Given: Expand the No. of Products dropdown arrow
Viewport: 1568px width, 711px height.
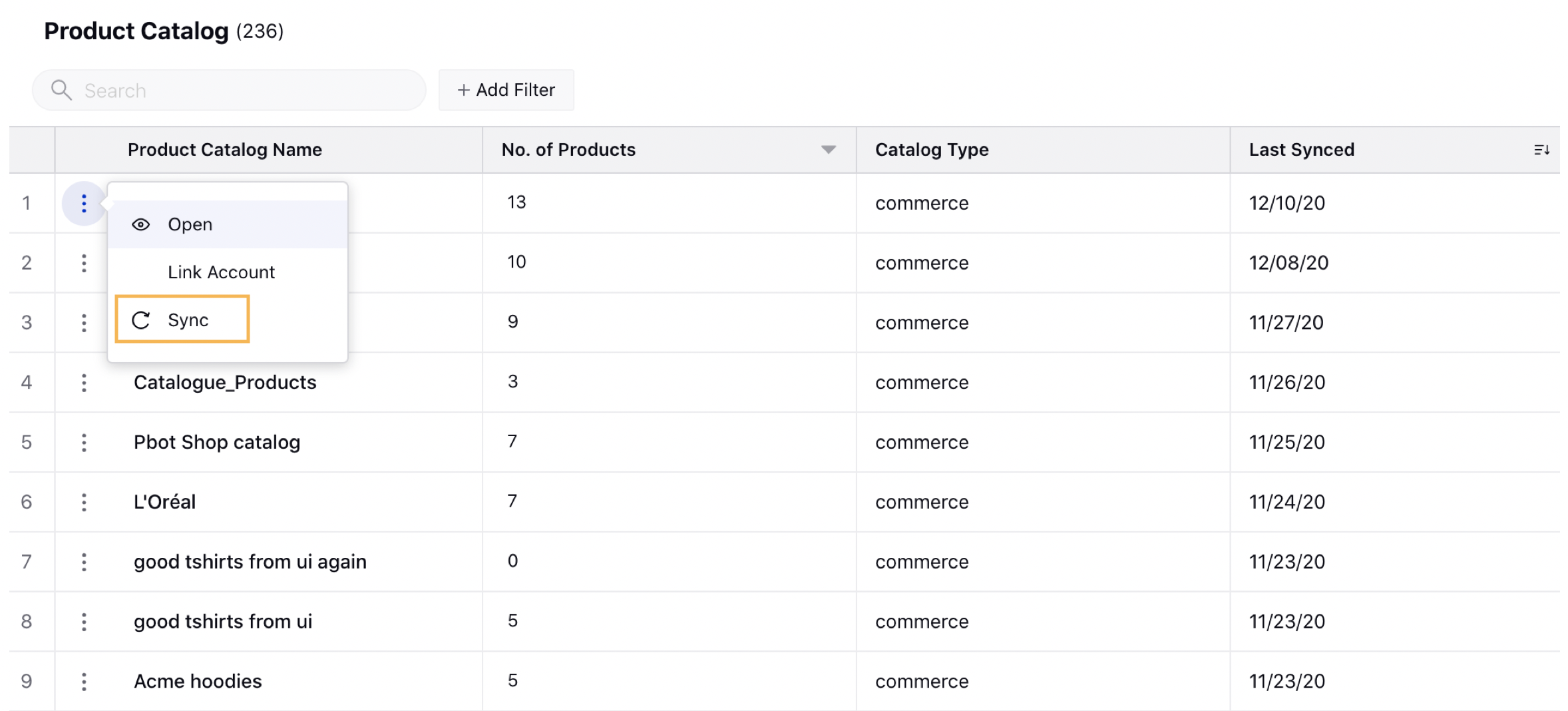Looking at the screenshot, I should tap(828, 150).
